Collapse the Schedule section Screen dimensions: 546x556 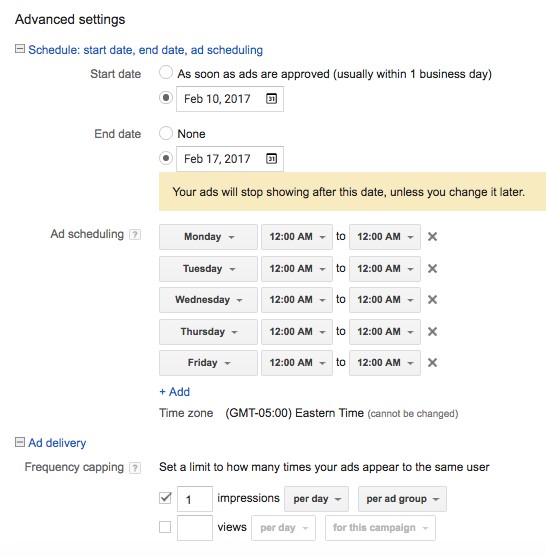coord(20,49)
